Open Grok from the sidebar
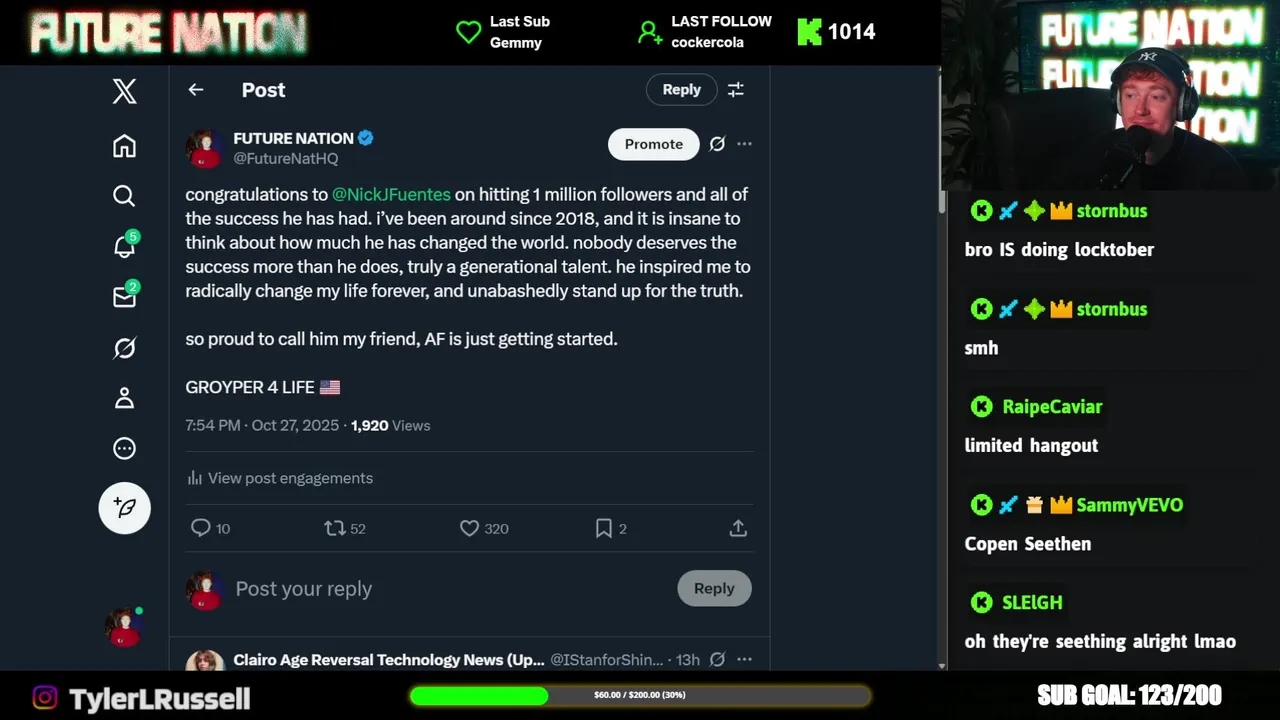 pyautogui.click(x=124, y=348)
